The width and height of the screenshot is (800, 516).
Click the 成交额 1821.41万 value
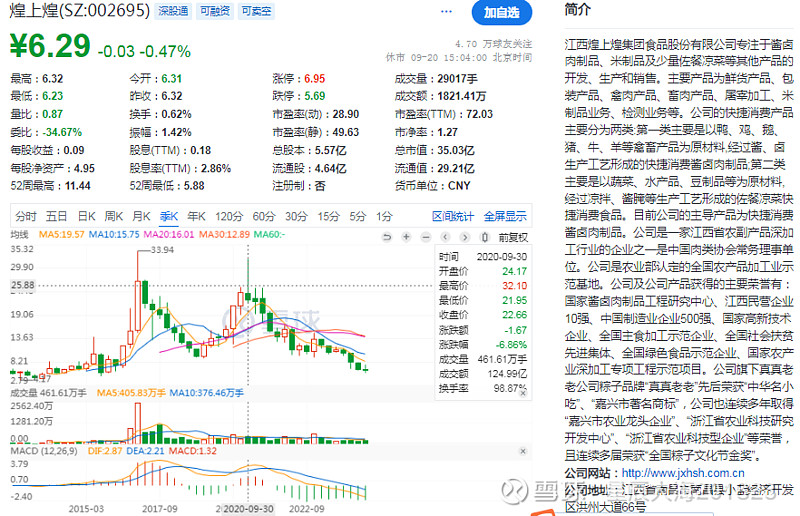[440, 96]
